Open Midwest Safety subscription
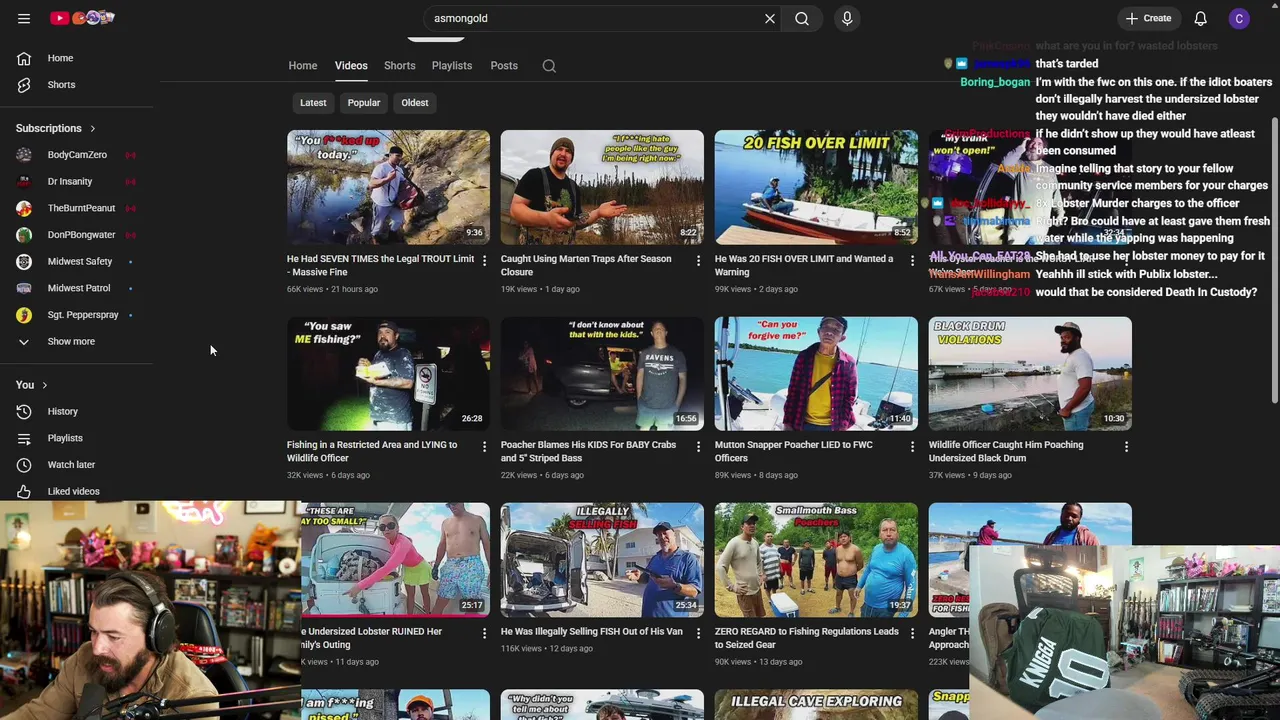The width and height of the screenshot is (1280, 720). point(78,261)
